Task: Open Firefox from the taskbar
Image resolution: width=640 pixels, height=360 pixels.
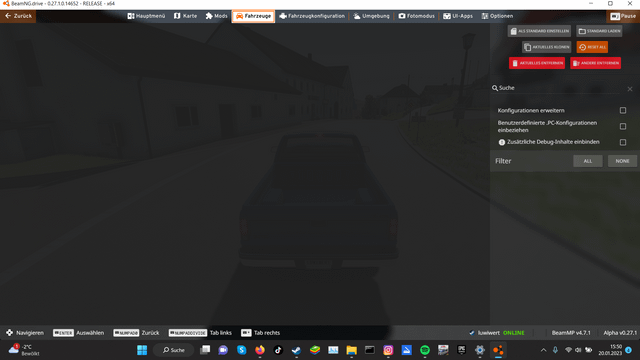Action: click(x=260, y=350)
